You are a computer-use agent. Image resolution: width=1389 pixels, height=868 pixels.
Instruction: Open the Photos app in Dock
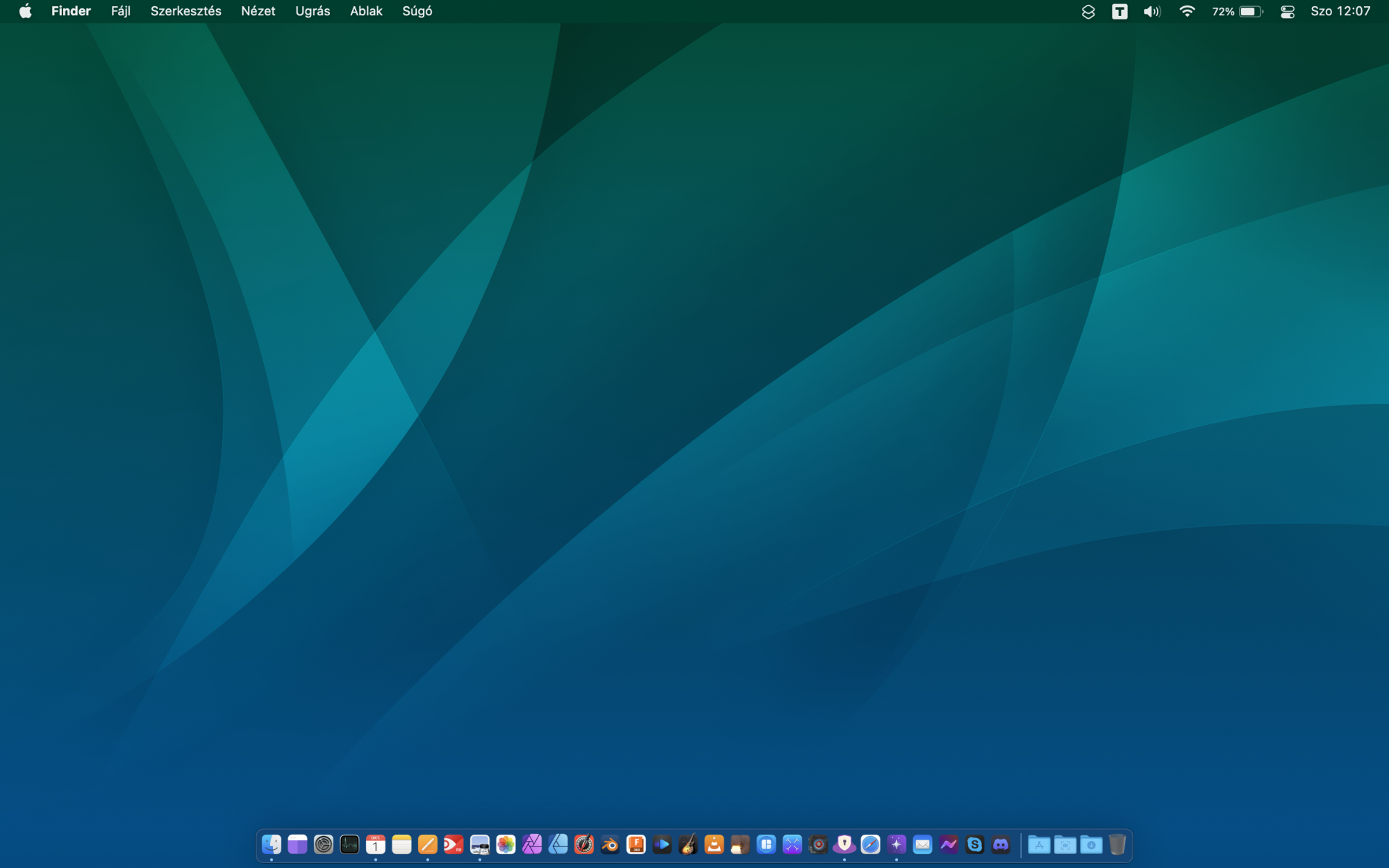506,844
